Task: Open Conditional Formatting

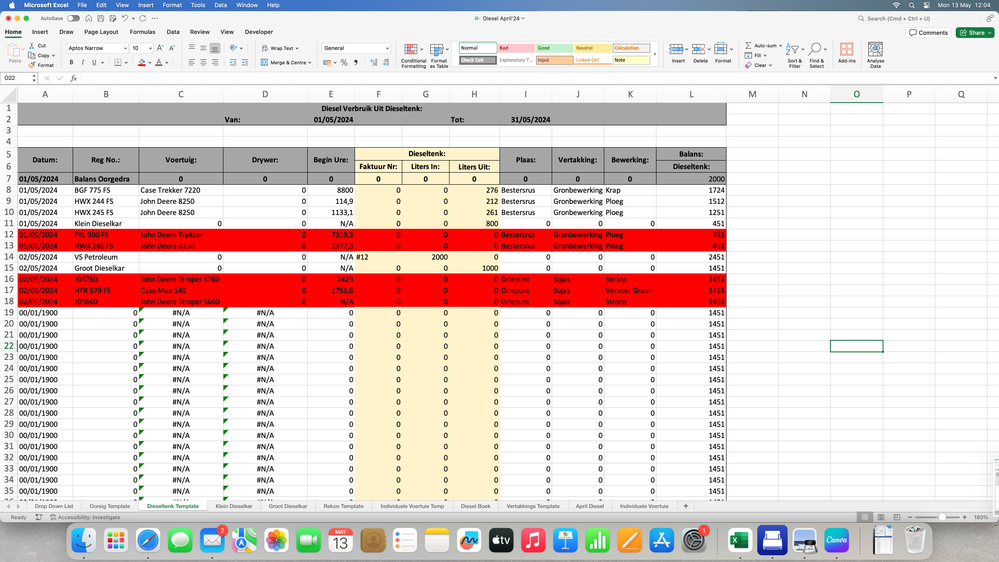Action: pos(413,56)
